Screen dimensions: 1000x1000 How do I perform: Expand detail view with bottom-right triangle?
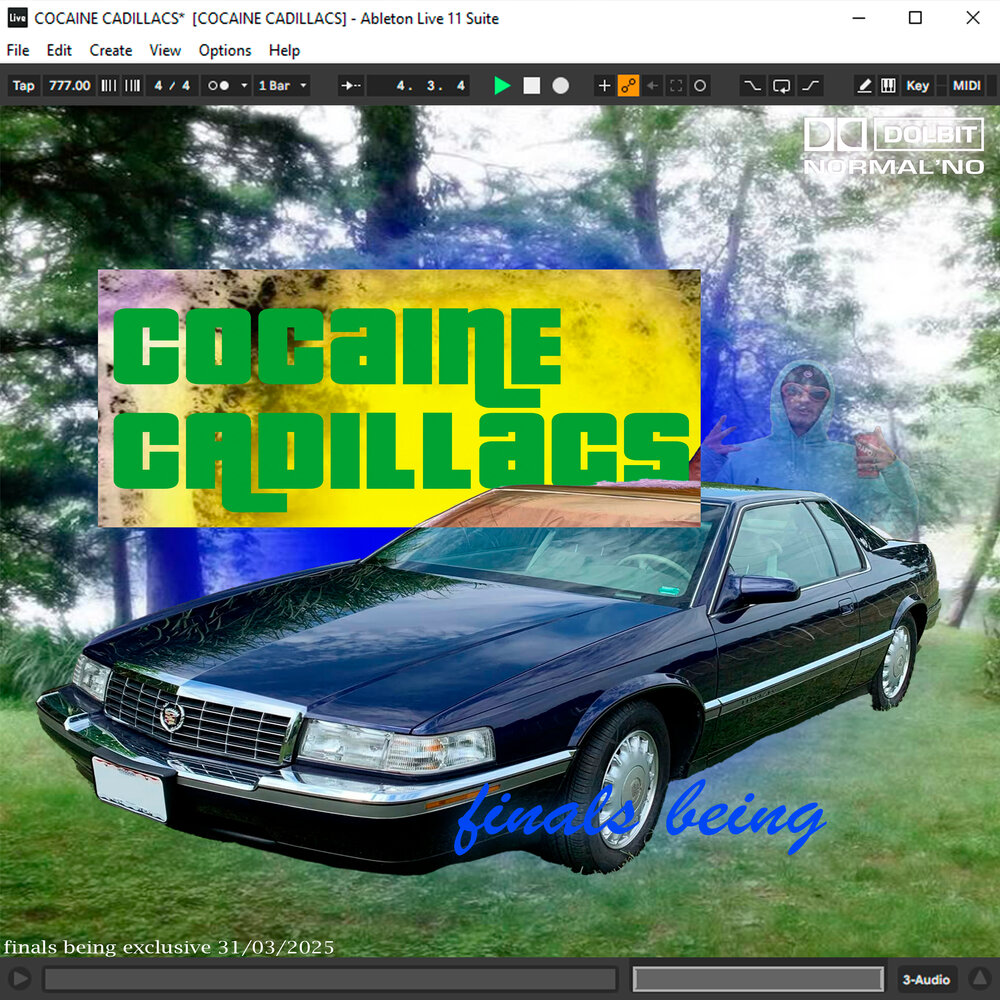coord(980,979)
